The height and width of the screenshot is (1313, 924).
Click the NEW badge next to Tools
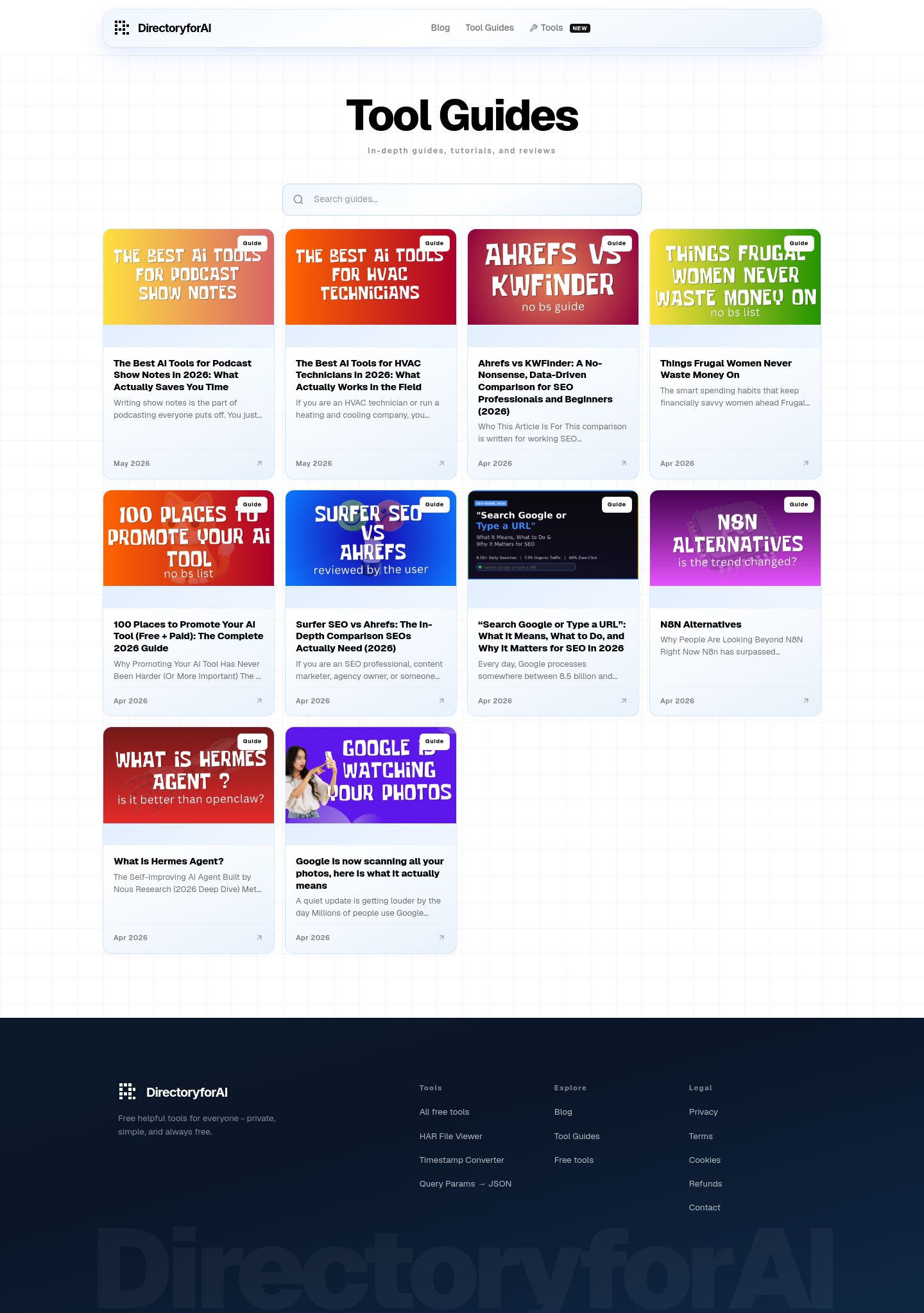pos(580,28)
